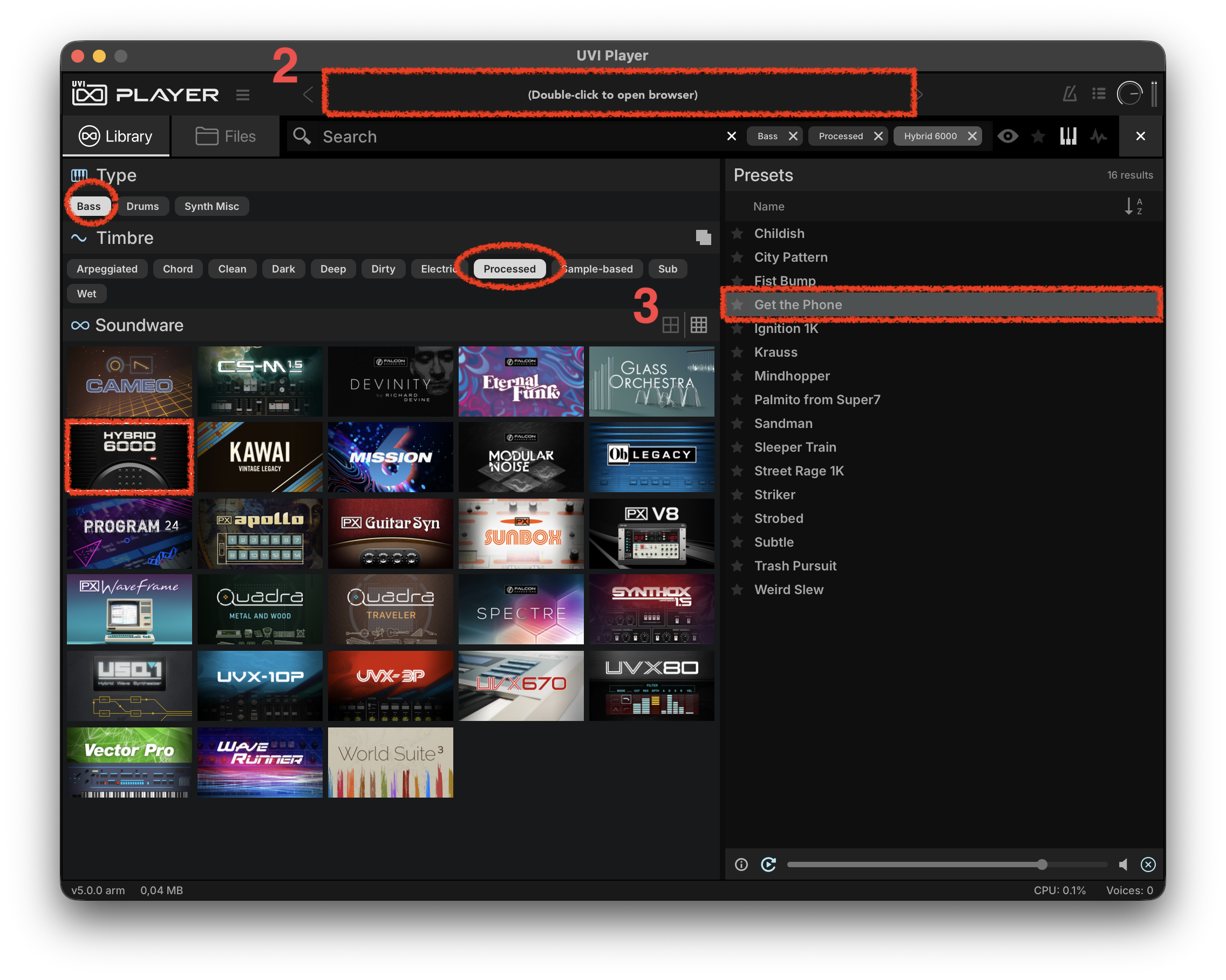Click the master volume knob
1226x980 pixels.
click(1129, 94)
